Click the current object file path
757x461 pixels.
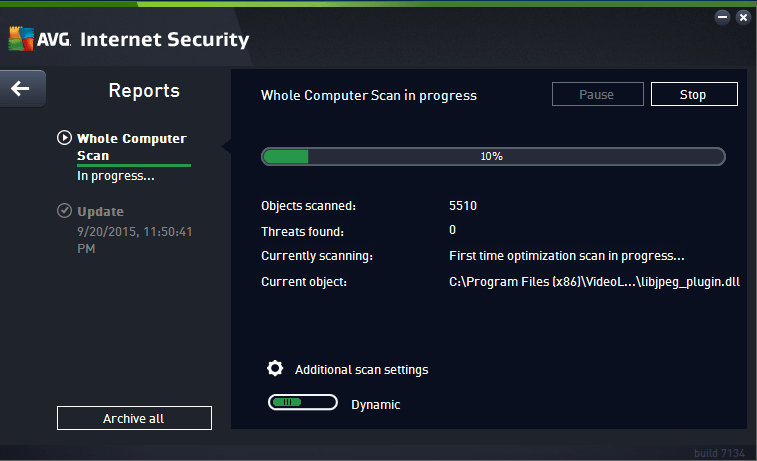(594, 282)
